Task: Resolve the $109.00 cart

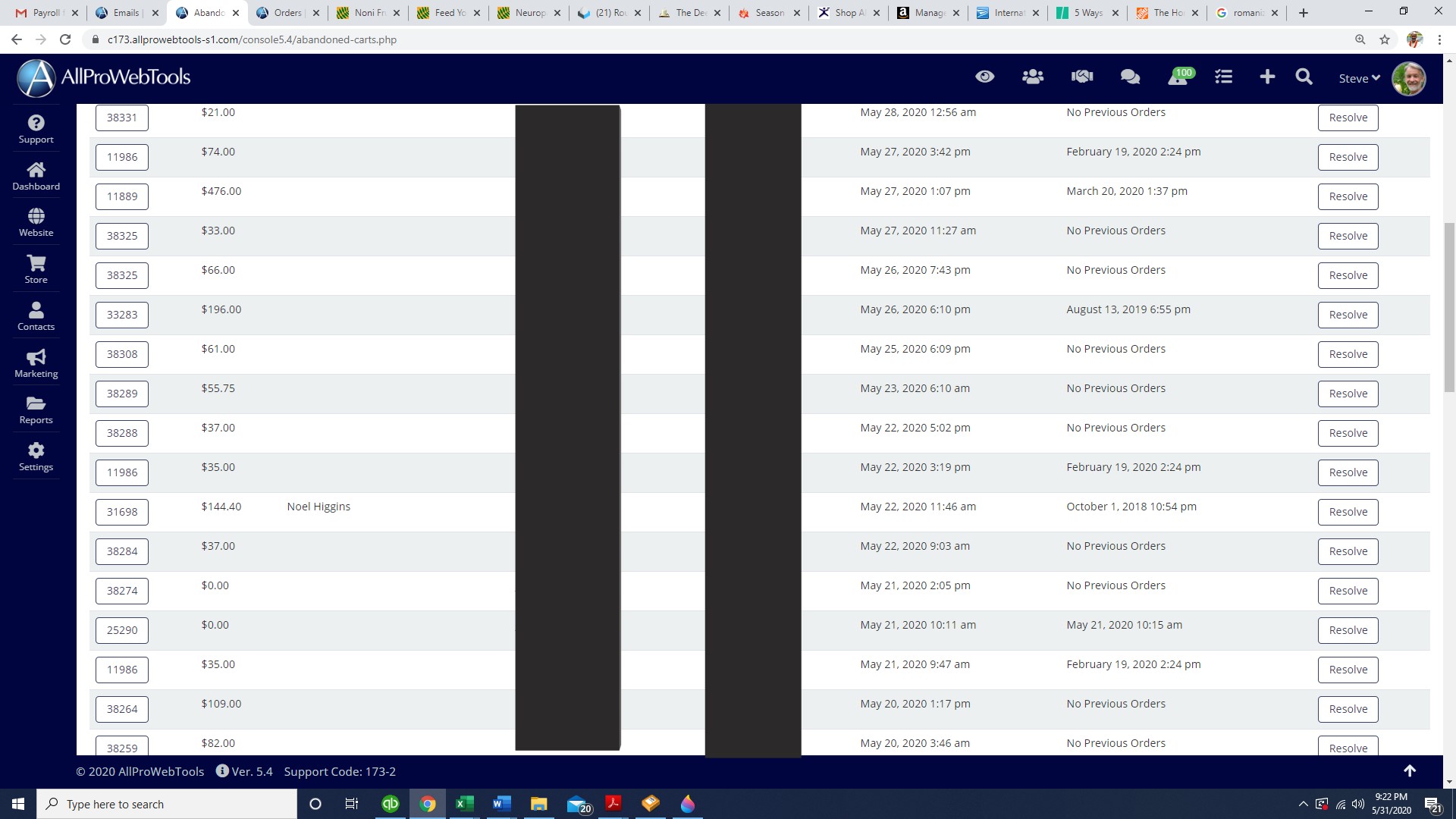Action: [1348, 709]
